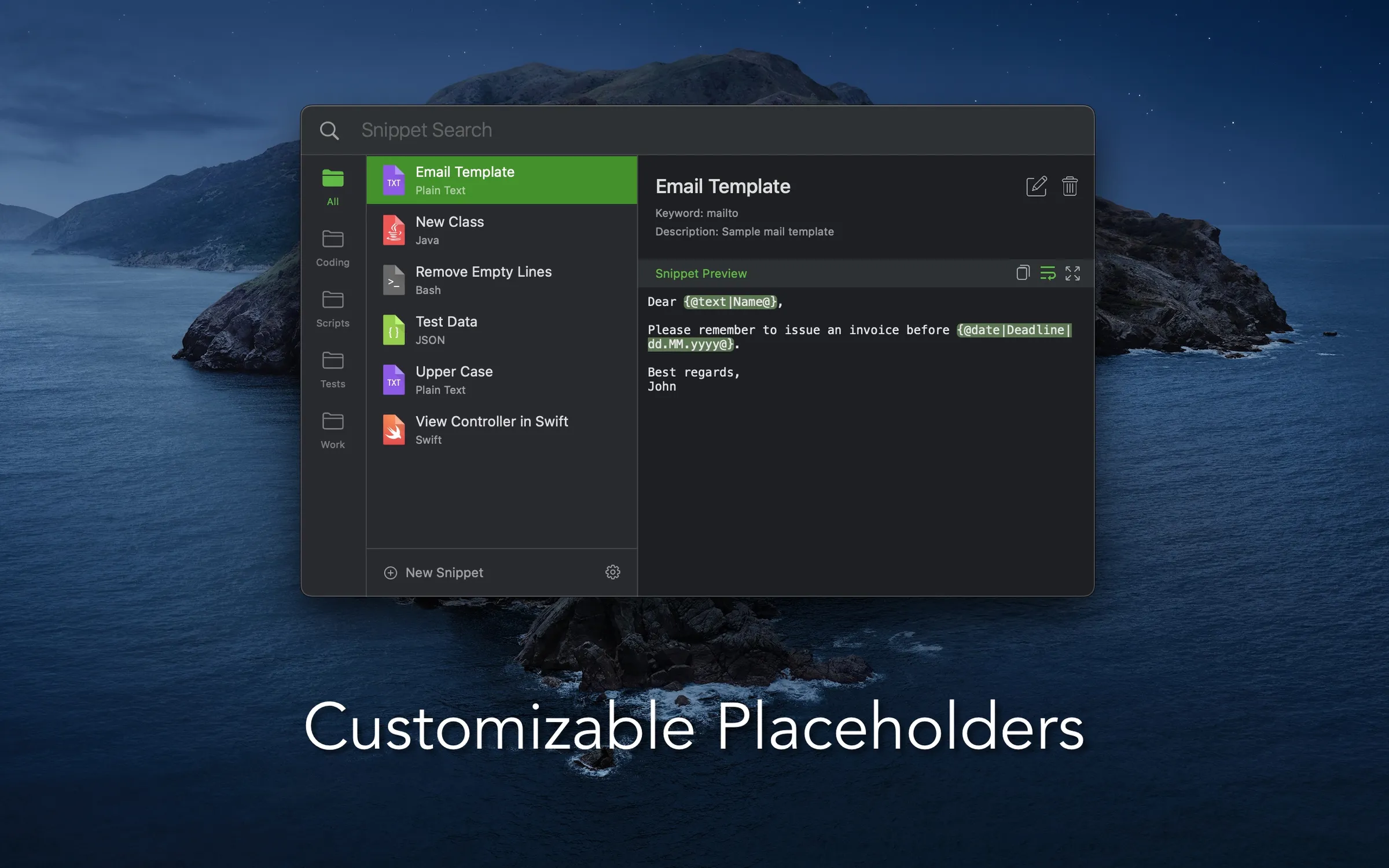Click the magnifier icon in Snippet Search

coord(330,130)
